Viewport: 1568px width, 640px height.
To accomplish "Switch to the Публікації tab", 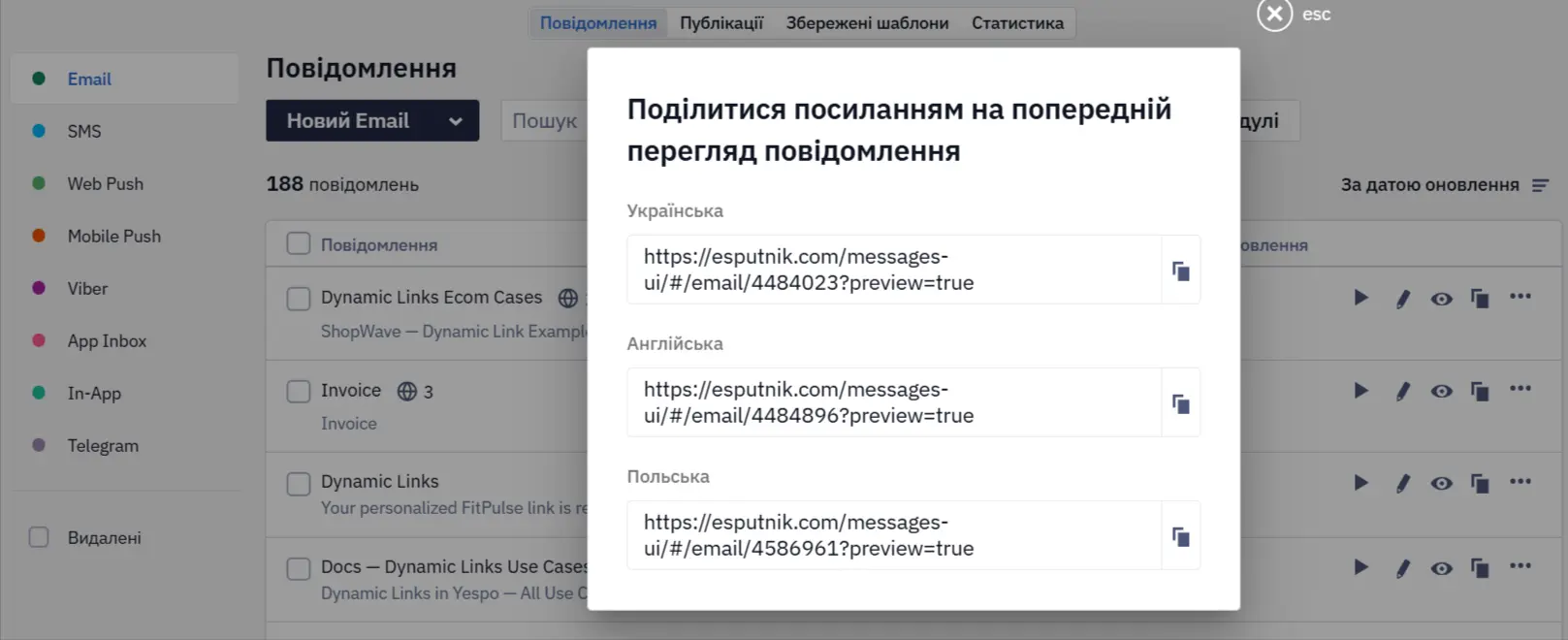I will point(721,23).
